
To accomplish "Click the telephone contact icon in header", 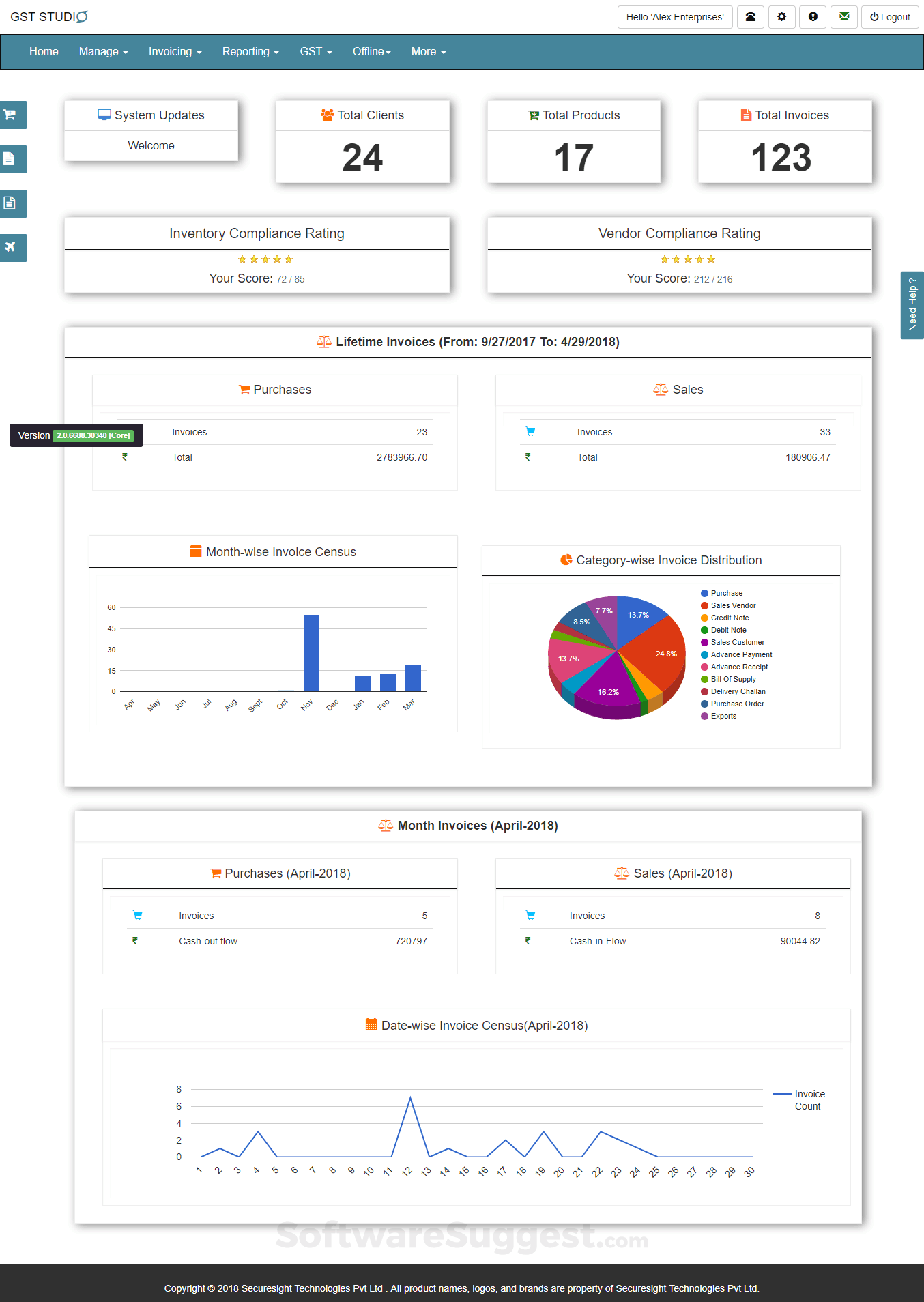I will coord(751,17).
